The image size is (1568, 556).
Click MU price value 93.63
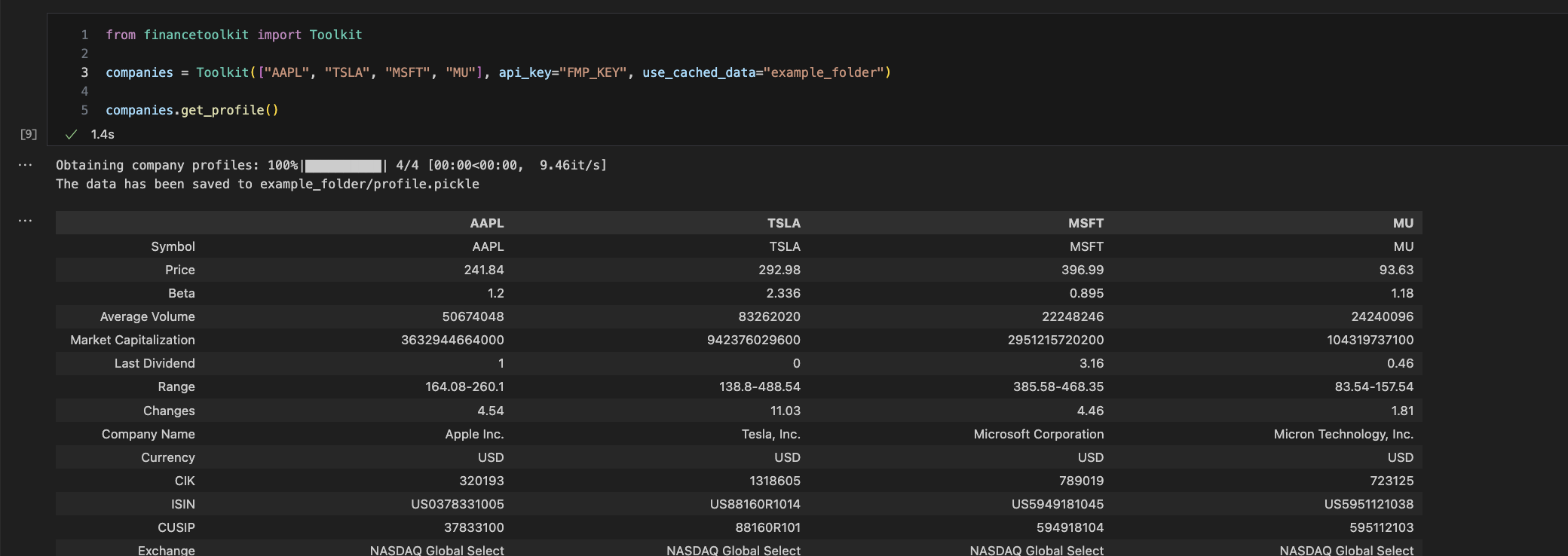(1396, 270)
